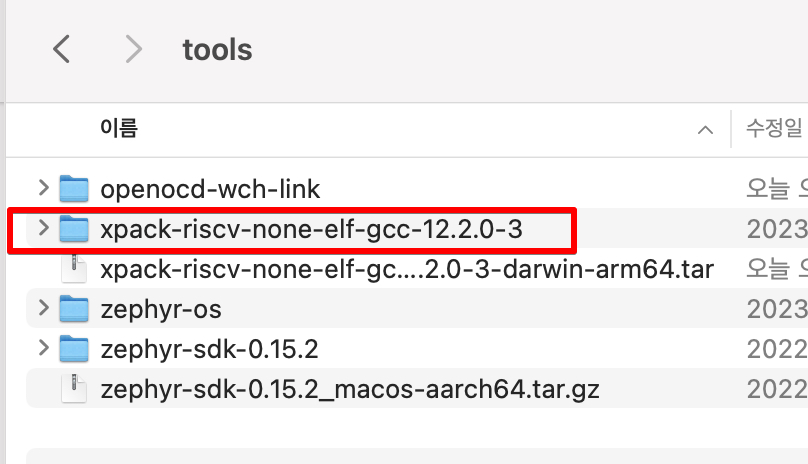Screen dimensions: 808x464
Task: Expand the openocd-wch-link folder
Action: 43,188
